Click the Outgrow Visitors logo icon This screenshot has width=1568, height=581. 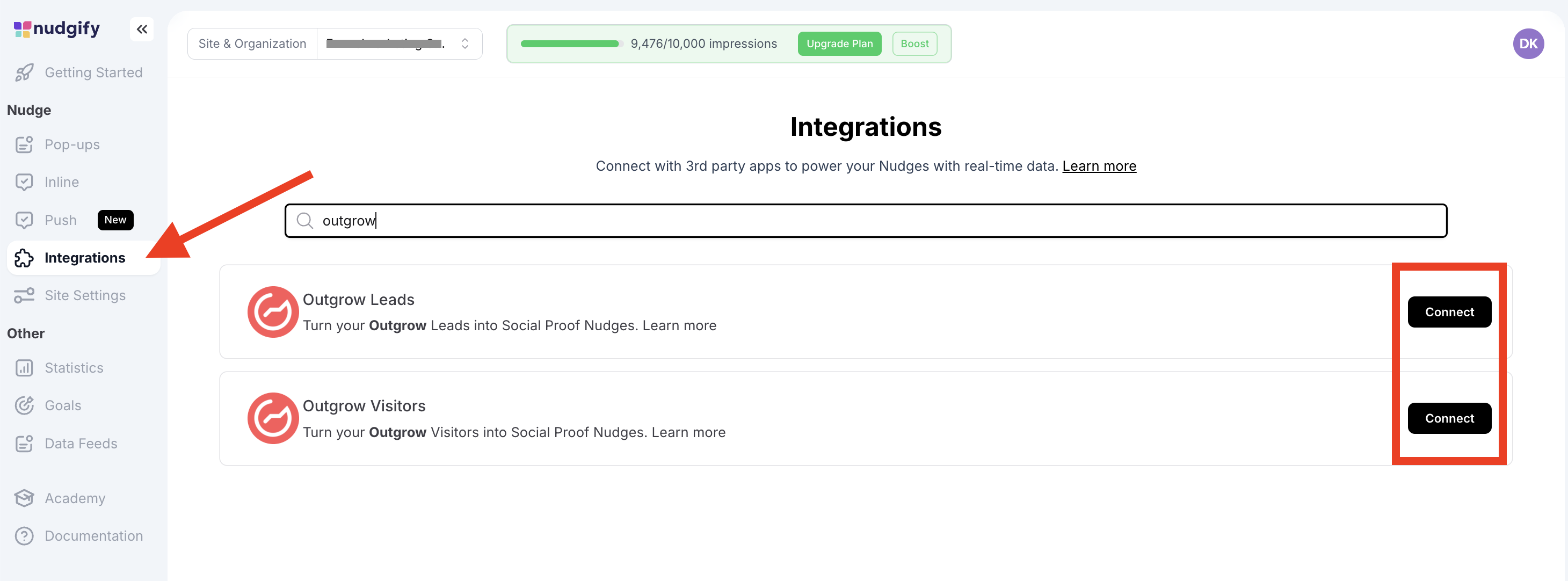[x=272, y=418]
